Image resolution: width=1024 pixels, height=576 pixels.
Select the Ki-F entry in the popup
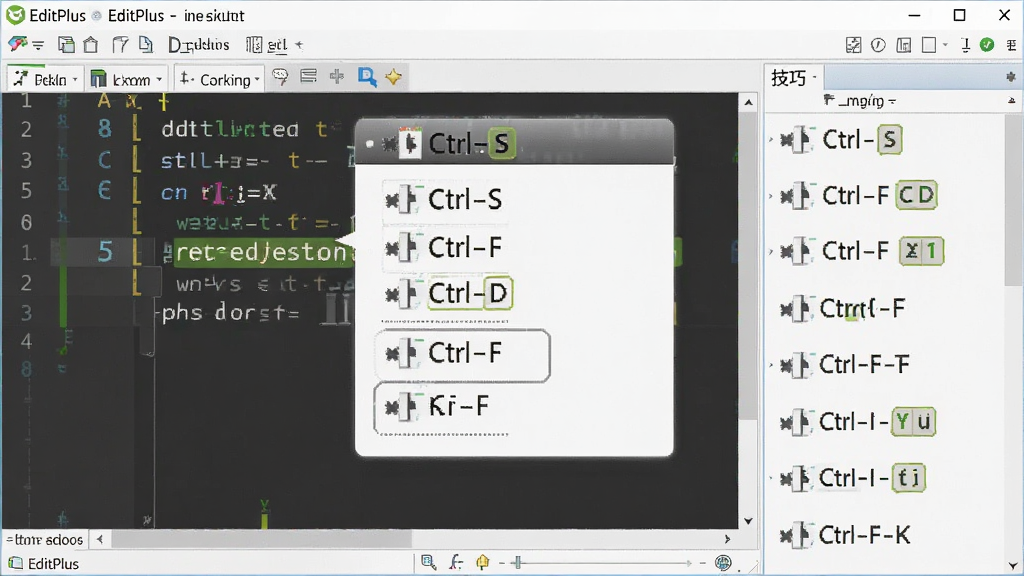pos(441,408)
